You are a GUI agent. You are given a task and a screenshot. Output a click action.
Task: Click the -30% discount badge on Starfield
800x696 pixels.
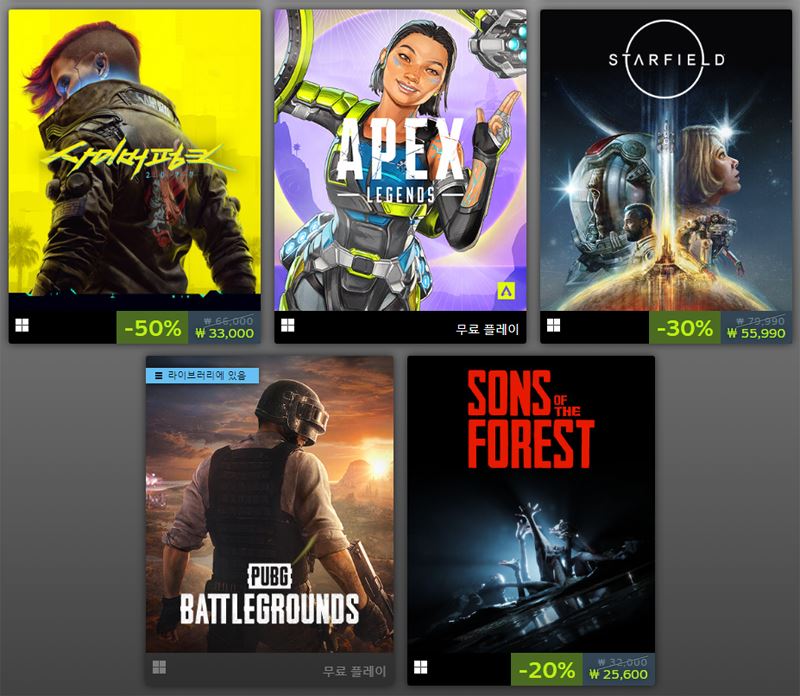685,328
